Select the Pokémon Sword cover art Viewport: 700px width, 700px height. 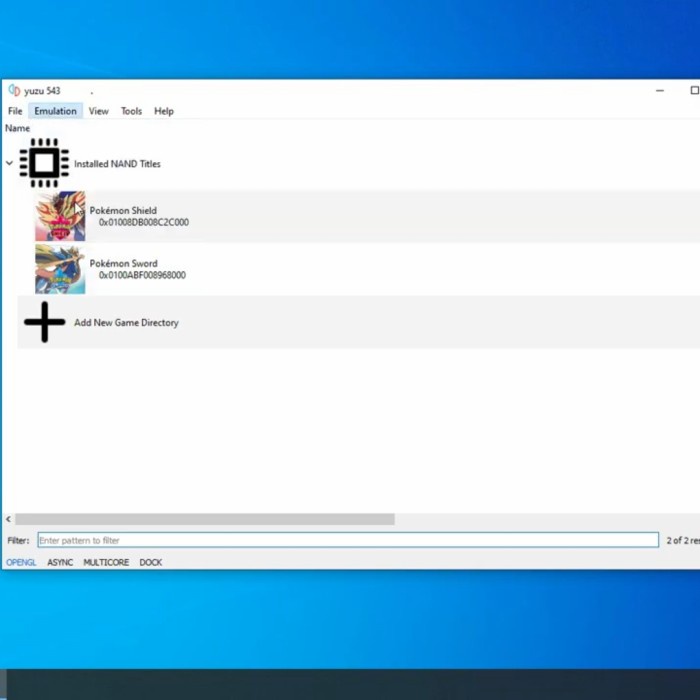(60, 269)
